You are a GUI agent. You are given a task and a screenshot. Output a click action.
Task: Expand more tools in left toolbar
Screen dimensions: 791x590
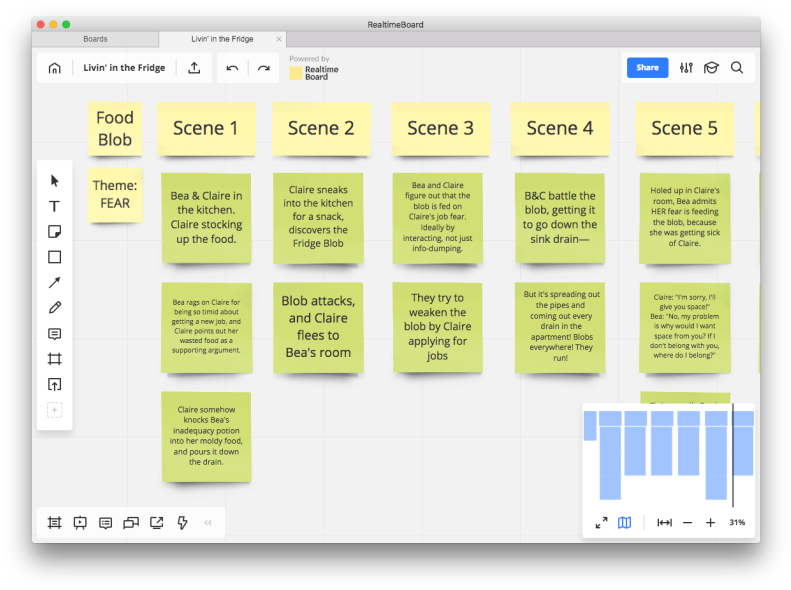[x=55, y=410]
